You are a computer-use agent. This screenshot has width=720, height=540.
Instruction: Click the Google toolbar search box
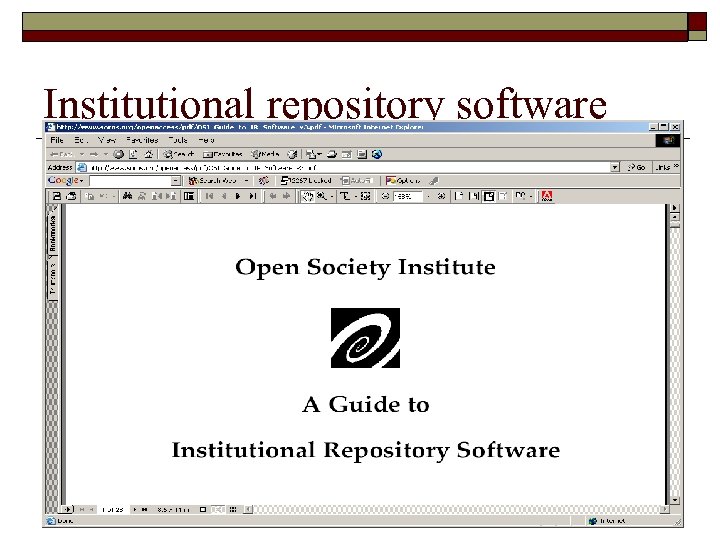point(130,181)
